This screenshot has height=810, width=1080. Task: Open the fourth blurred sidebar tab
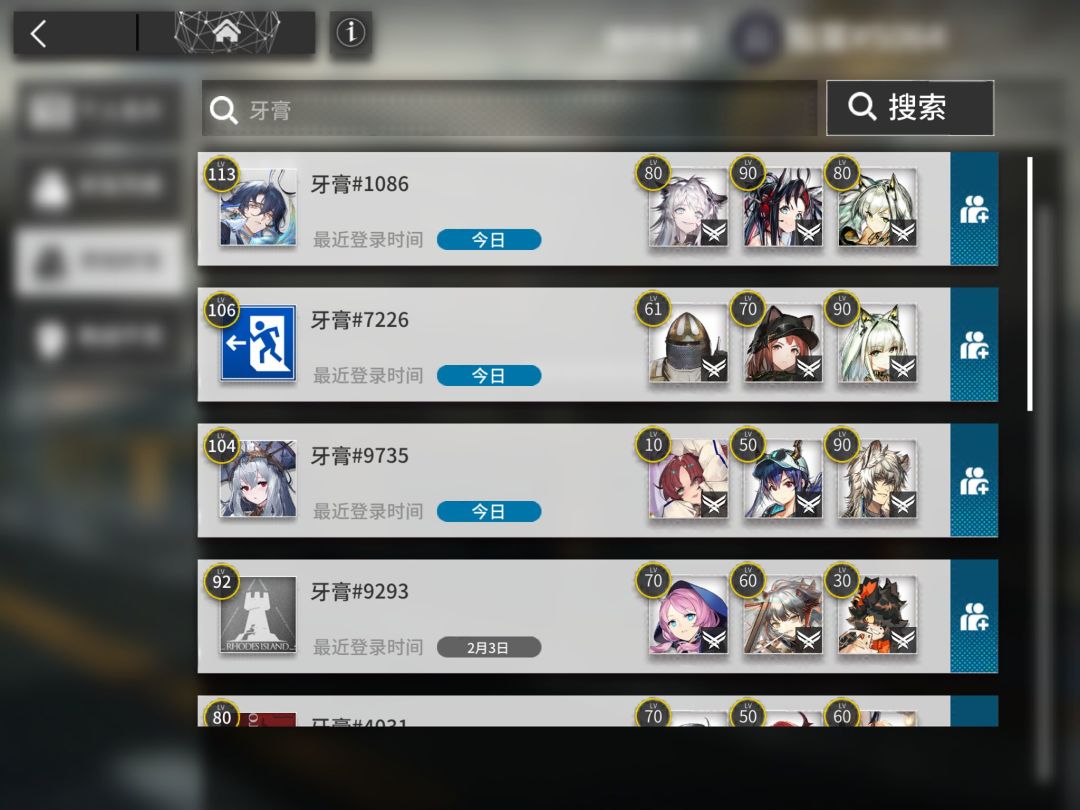(100, 338)
